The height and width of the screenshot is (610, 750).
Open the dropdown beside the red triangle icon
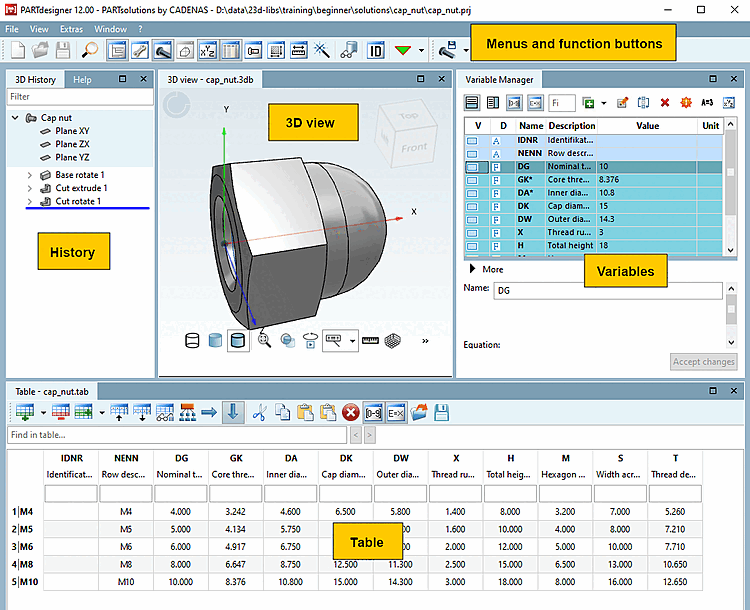(x=421, y=49)
